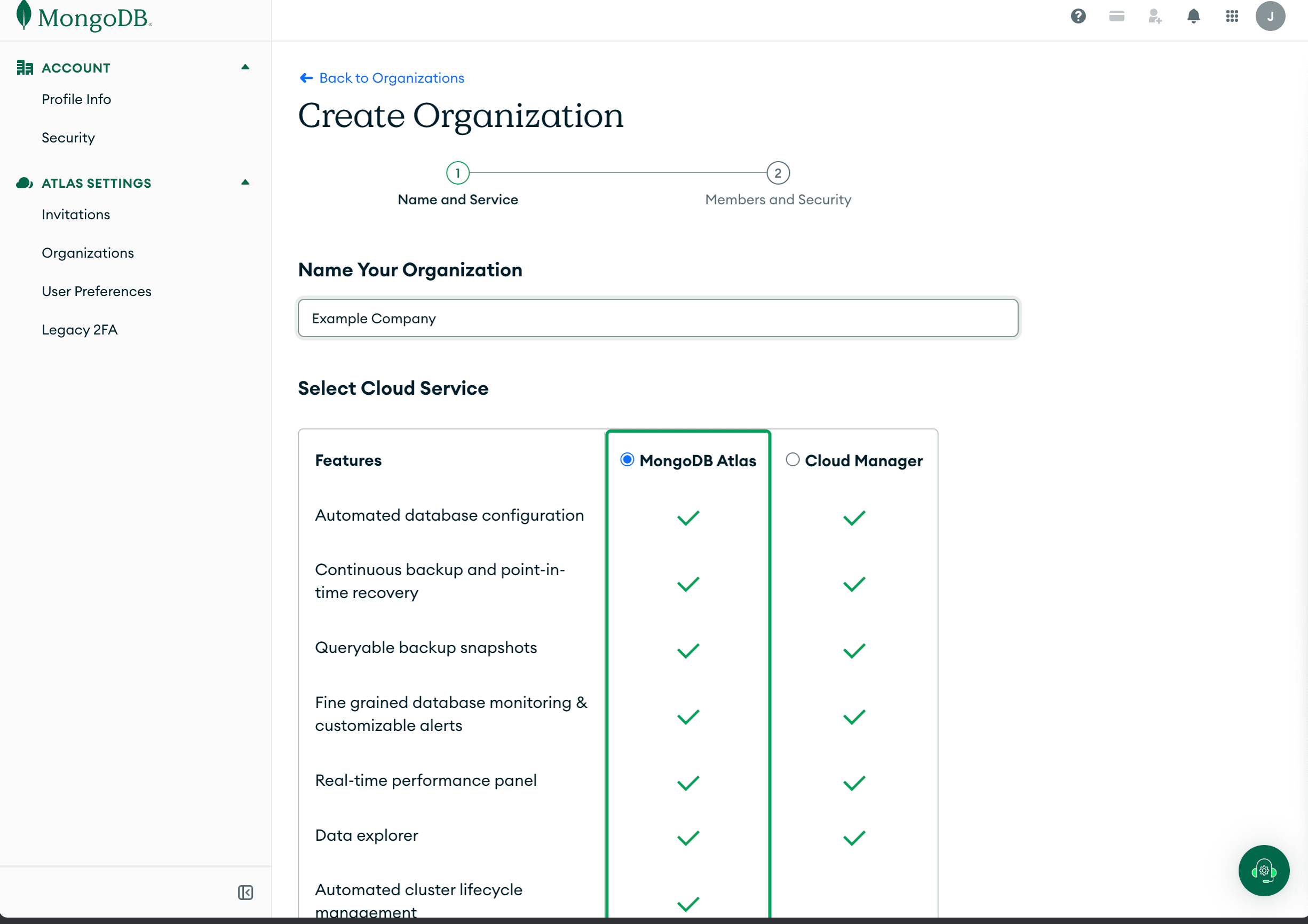Viewport: 1308px width, 924px height.
Task: Click Atlas checkmark for Queryable backup snapshots
Action: 687,650
